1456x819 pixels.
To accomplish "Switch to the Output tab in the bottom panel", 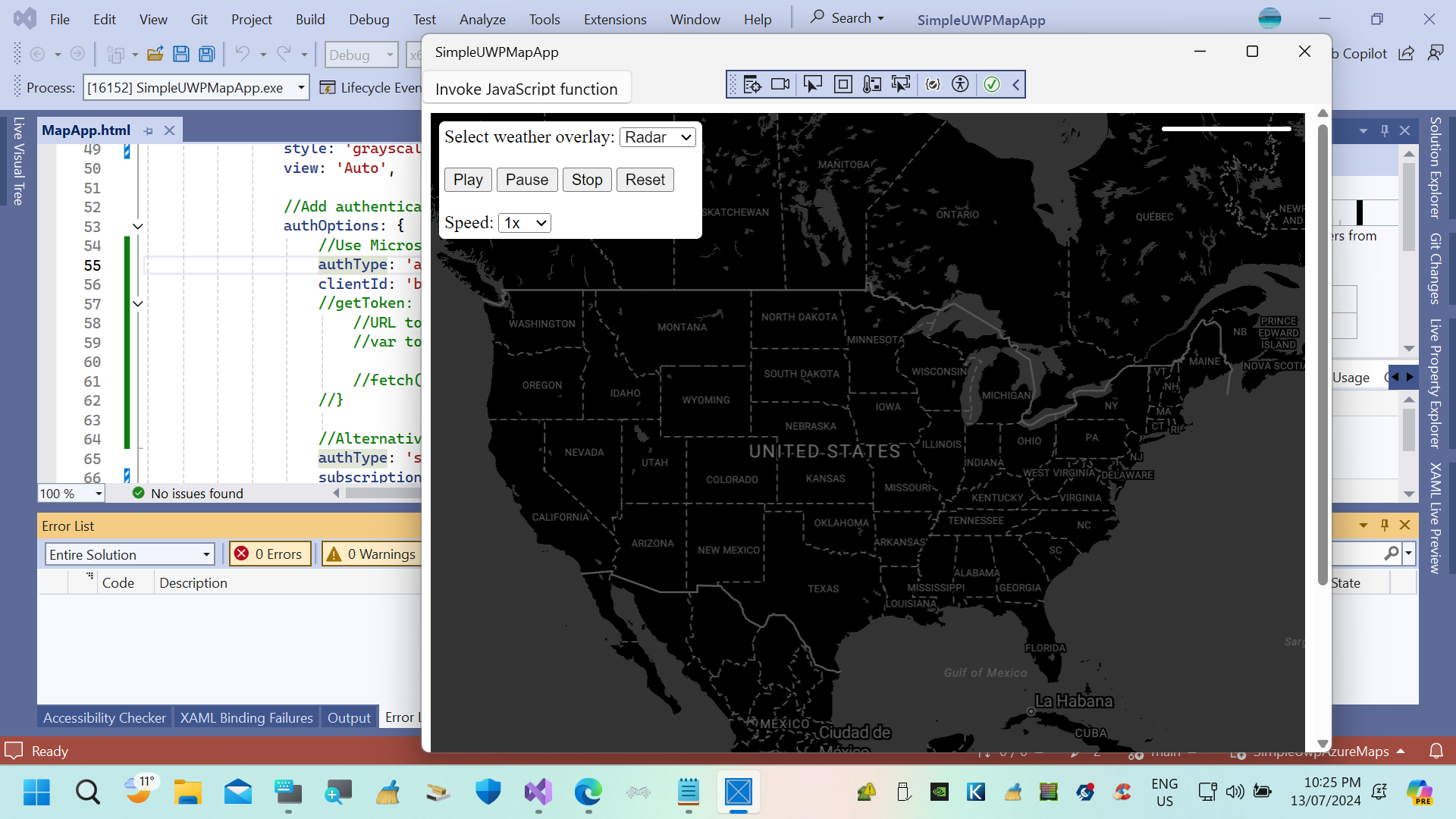I will pos(348,717).
